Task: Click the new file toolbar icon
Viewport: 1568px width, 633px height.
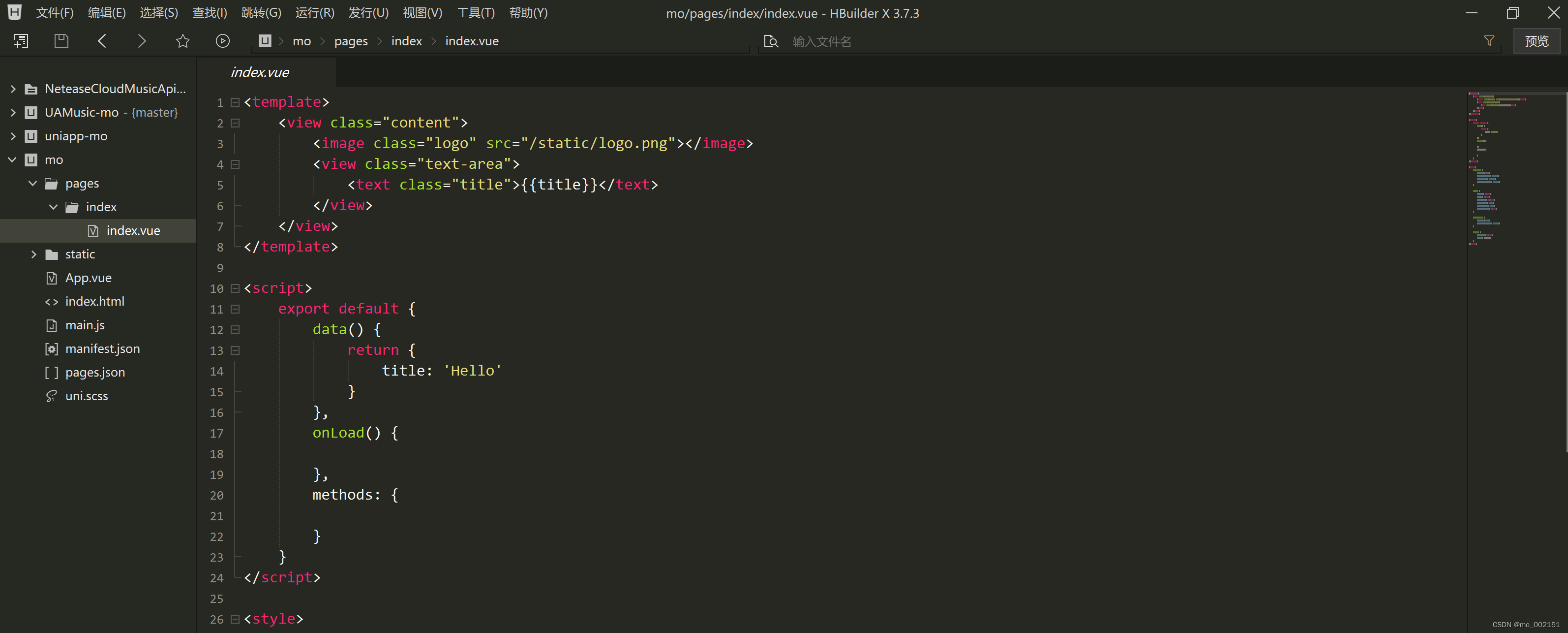Action: click(x=21, y=41)
